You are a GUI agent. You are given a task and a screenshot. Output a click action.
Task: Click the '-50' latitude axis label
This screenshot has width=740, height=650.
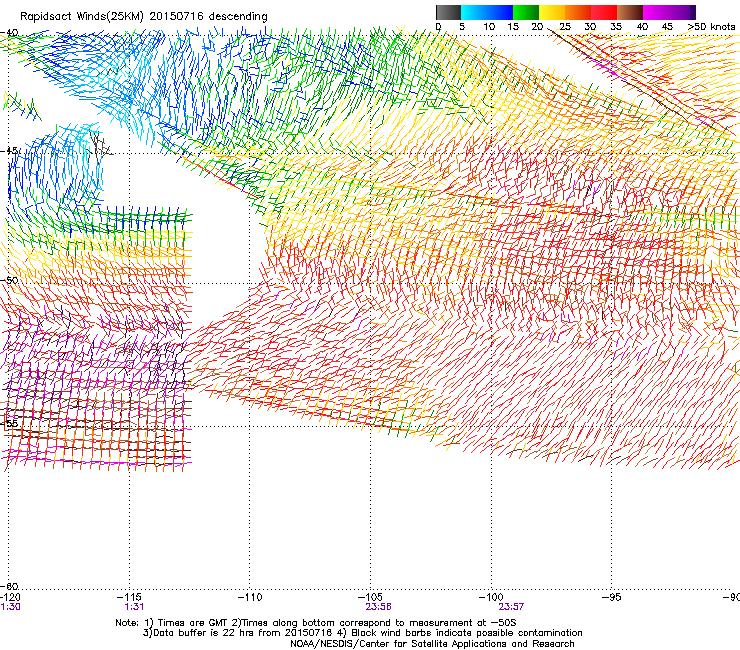(9, 280)
